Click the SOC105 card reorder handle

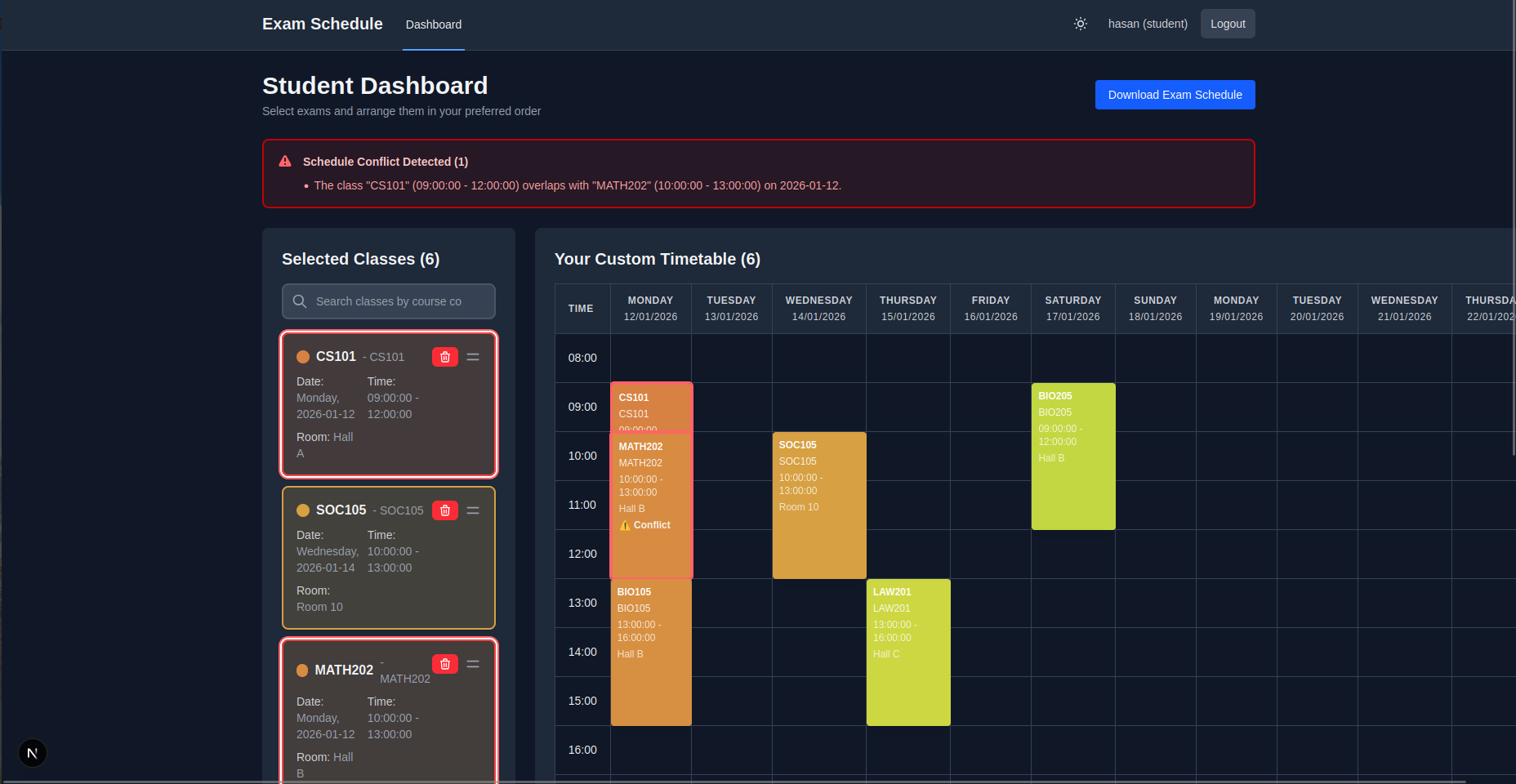click(473, 510)
